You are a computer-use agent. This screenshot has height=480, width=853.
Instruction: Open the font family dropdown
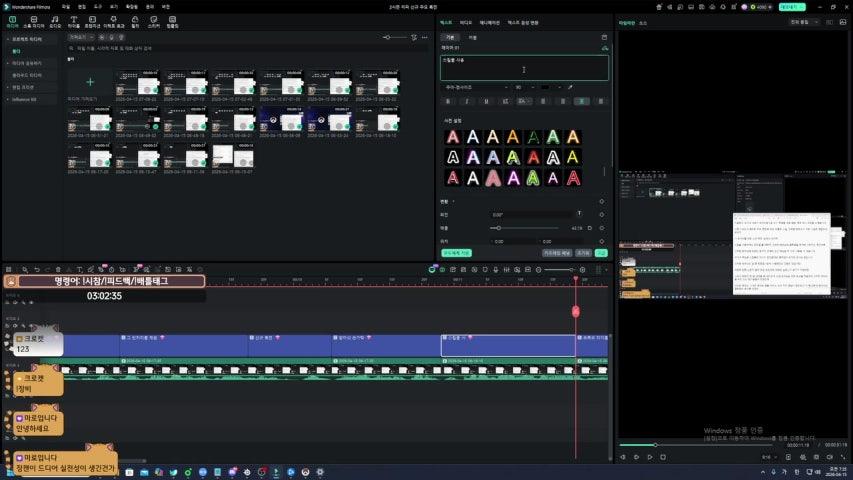475,87
